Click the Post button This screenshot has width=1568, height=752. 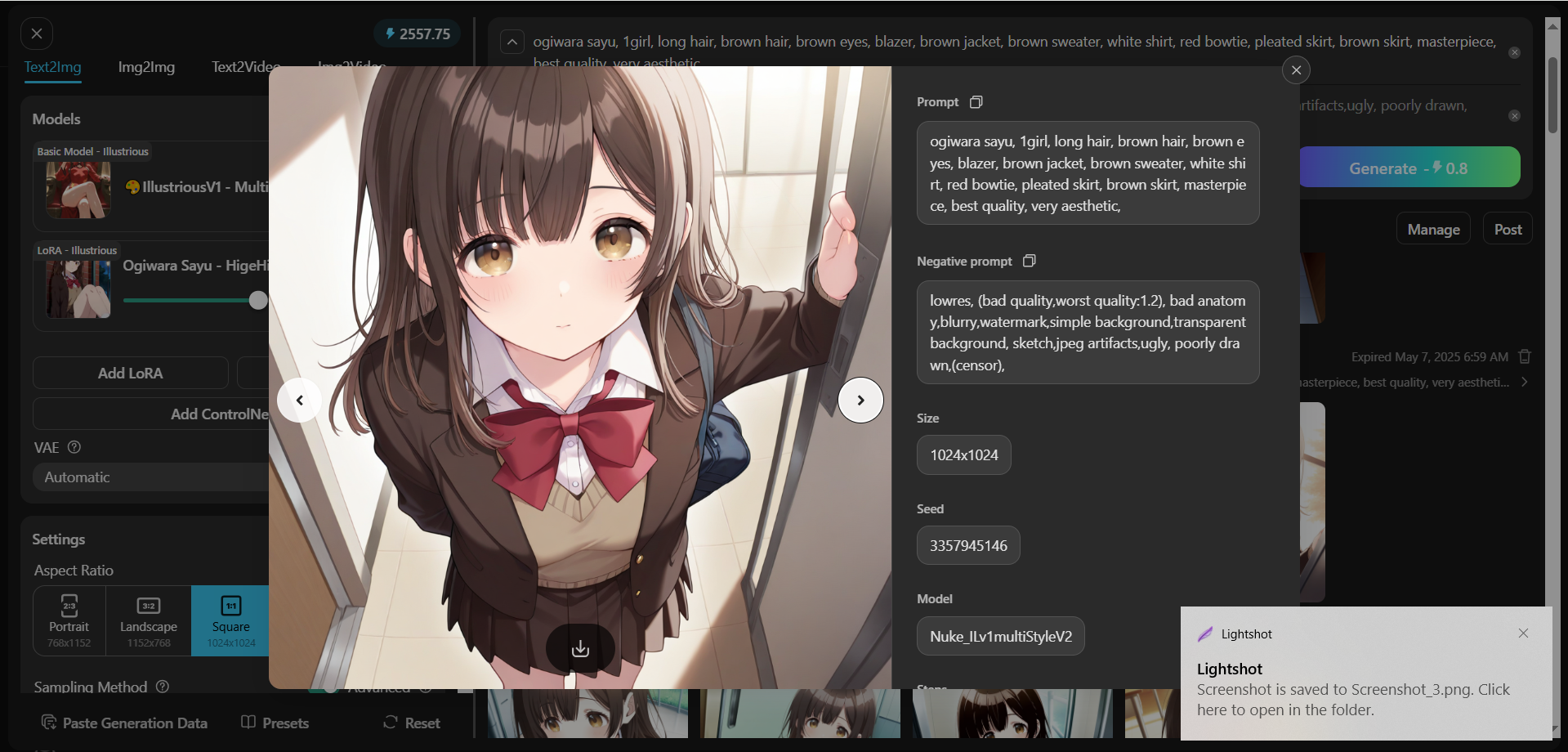tap(1508, 229)
